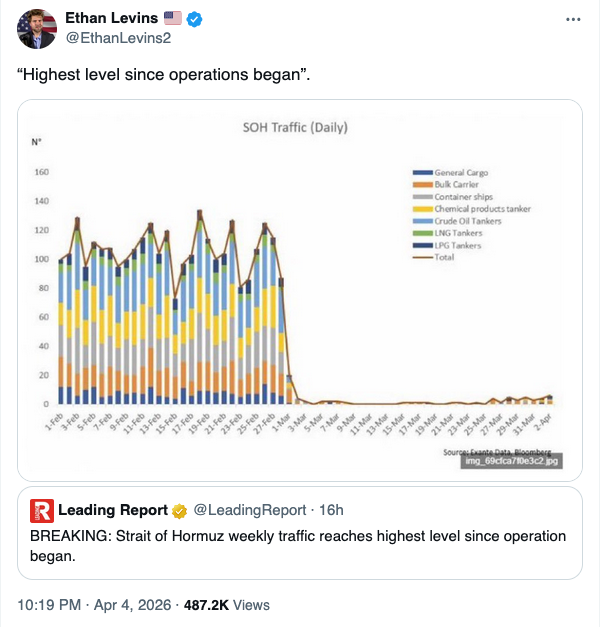The image size is (600, 627).
Task: Click the blue verified badge beside Ethan Levins
Action: tap(196, 19)
